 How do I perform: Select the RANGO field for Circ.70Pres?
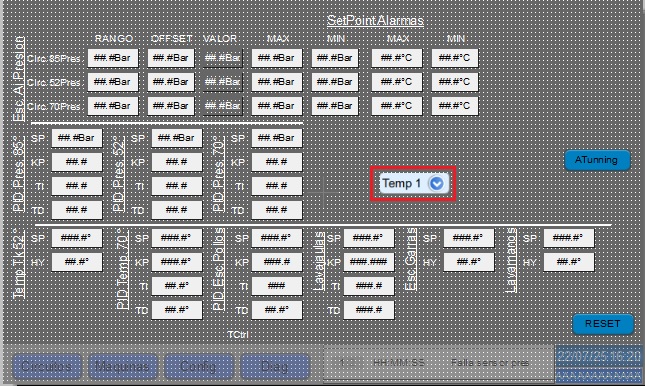[113, 106]
